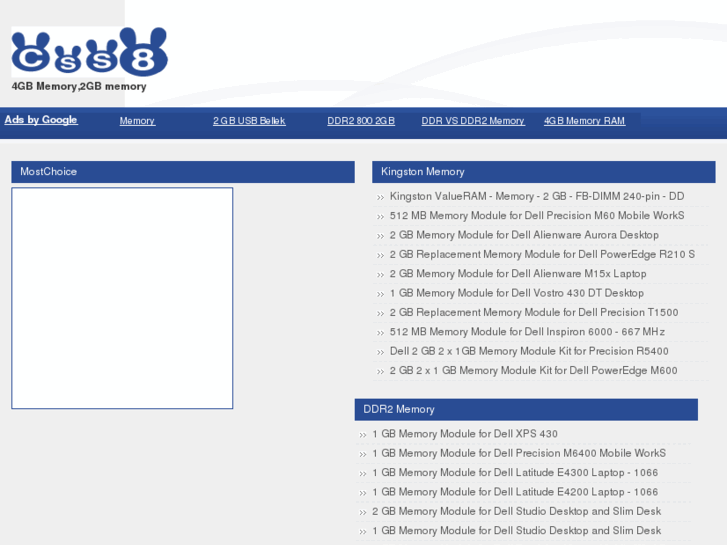Open 2 GB Module for Alienware M15x Laptop

pyautogui.click(x=518, y=274)
